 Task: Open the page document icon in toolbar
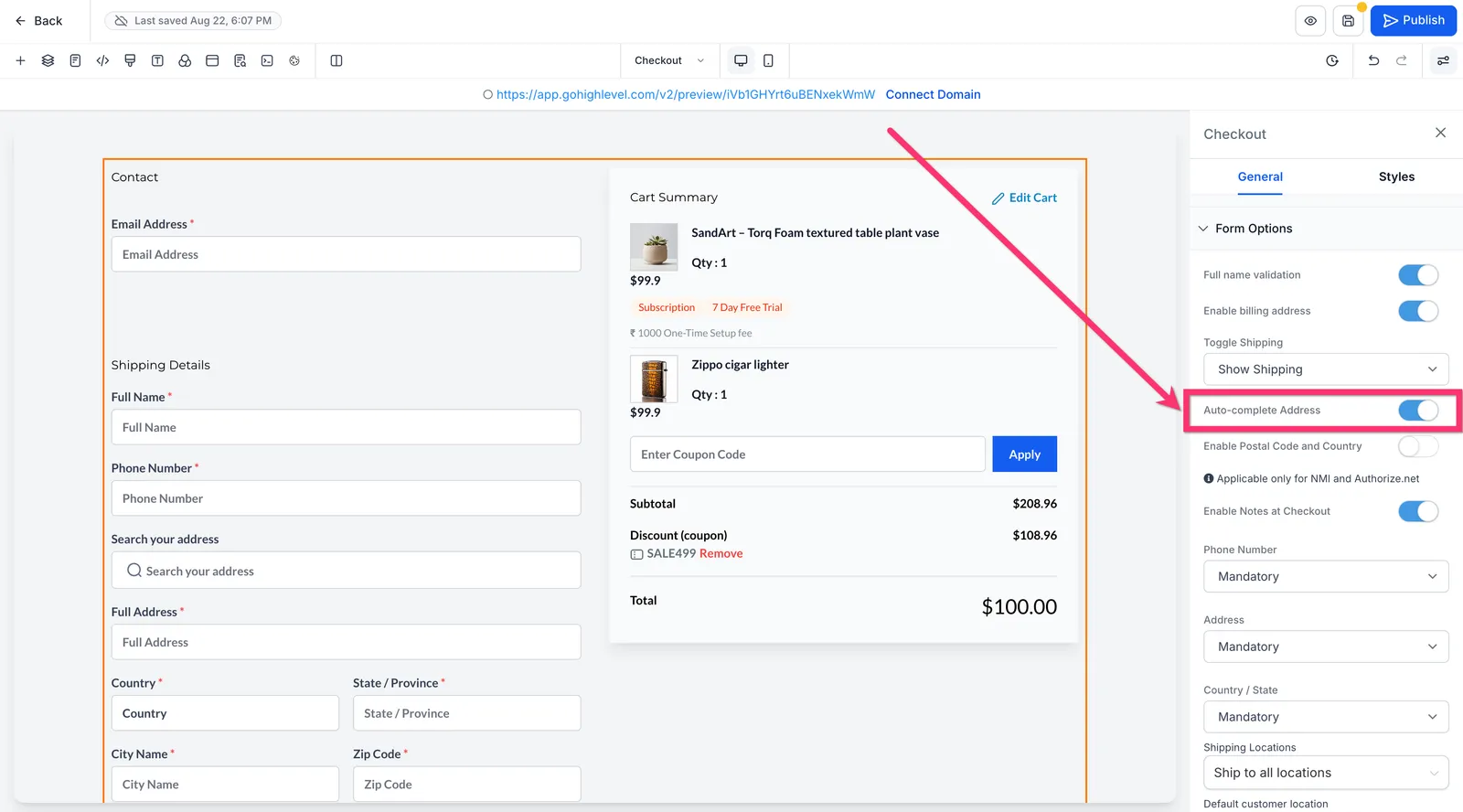[x=75, y=60]
